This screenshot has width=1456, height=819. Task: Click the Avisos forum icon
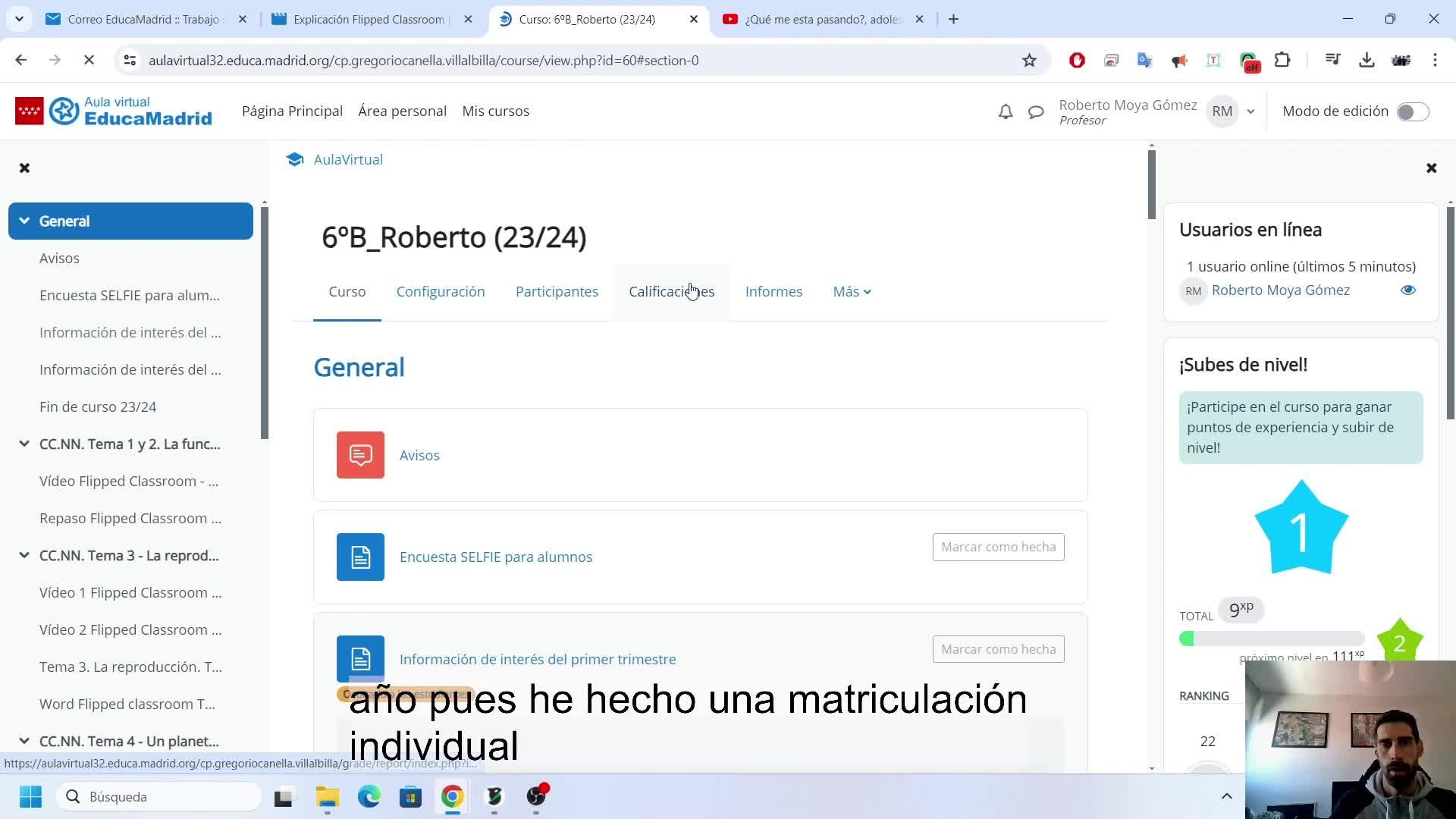(360, 455)
